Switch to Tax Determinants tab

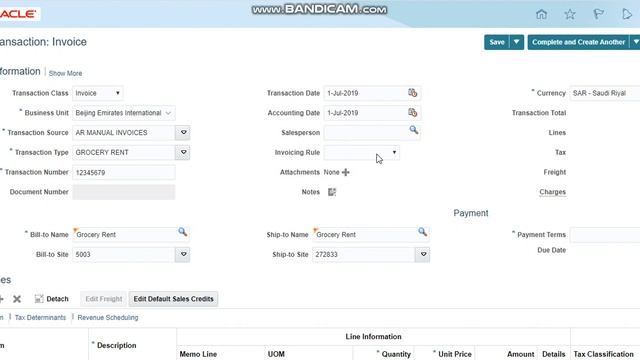[x=40, y=318]
